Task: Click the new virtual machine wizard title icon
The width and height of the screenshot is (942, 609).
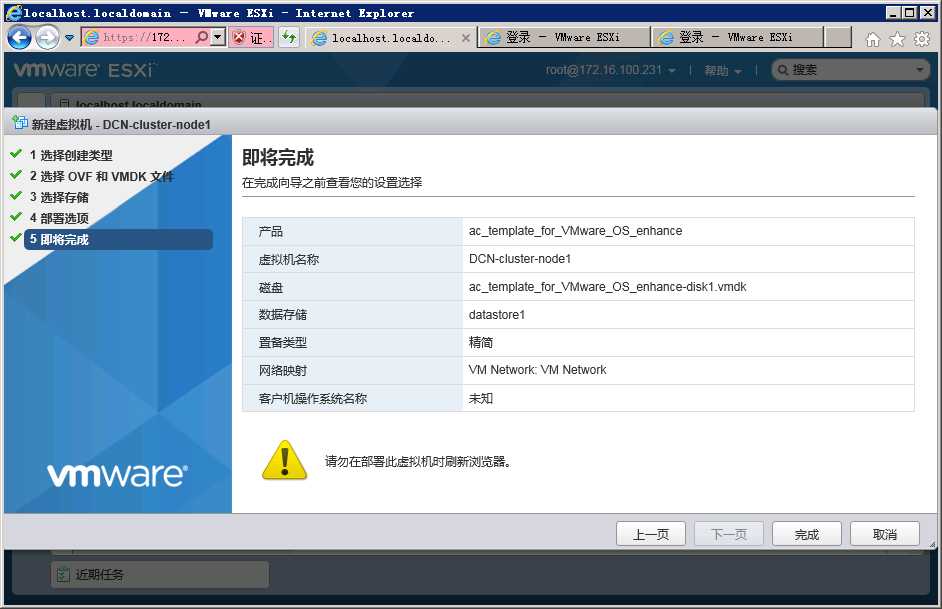Action: (20, 123)
